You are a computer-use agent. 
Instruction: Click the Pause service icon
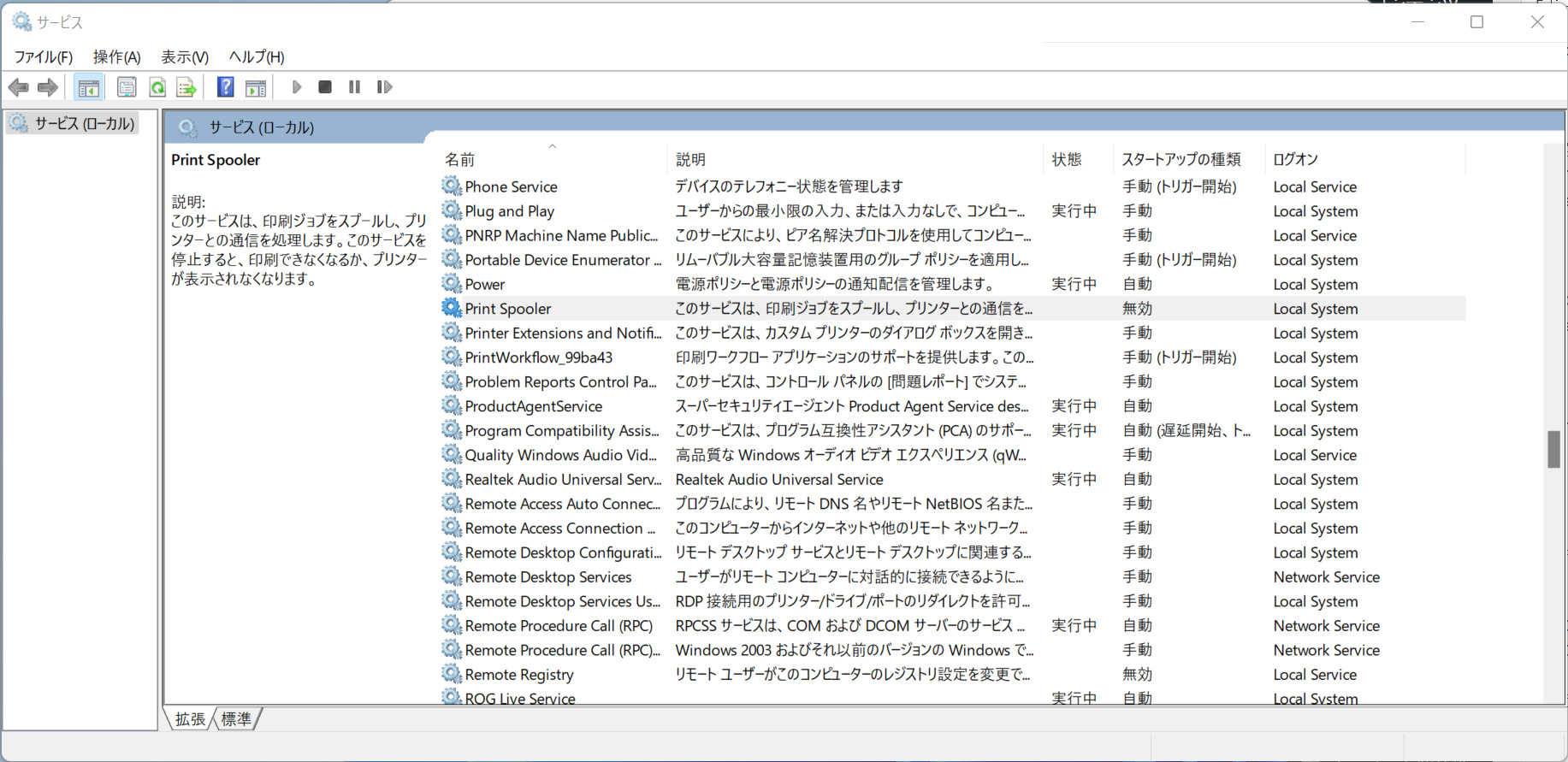tap(354, 87)
